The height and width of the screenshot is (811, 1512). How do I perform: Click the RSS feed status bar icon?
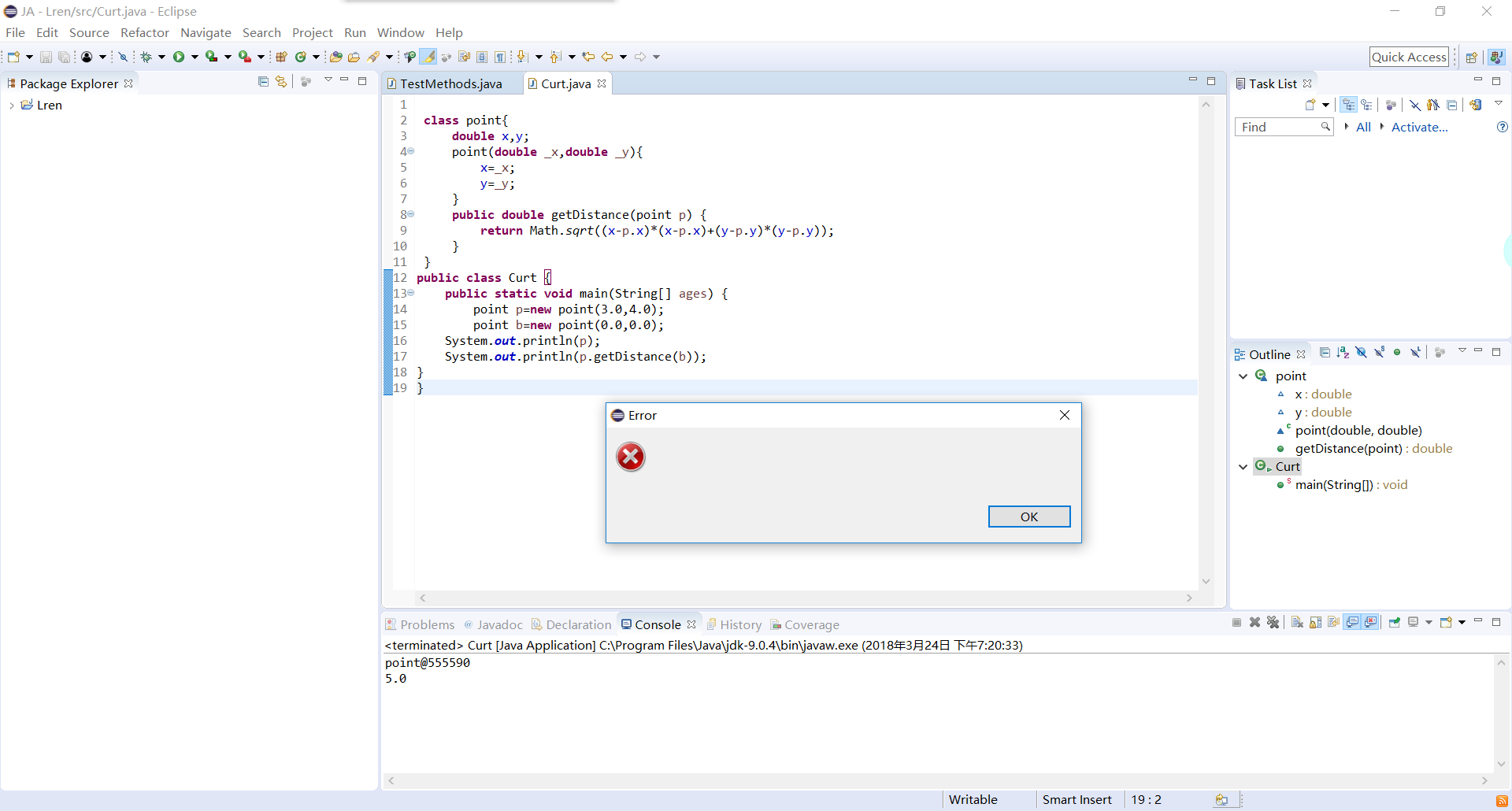1502,801
